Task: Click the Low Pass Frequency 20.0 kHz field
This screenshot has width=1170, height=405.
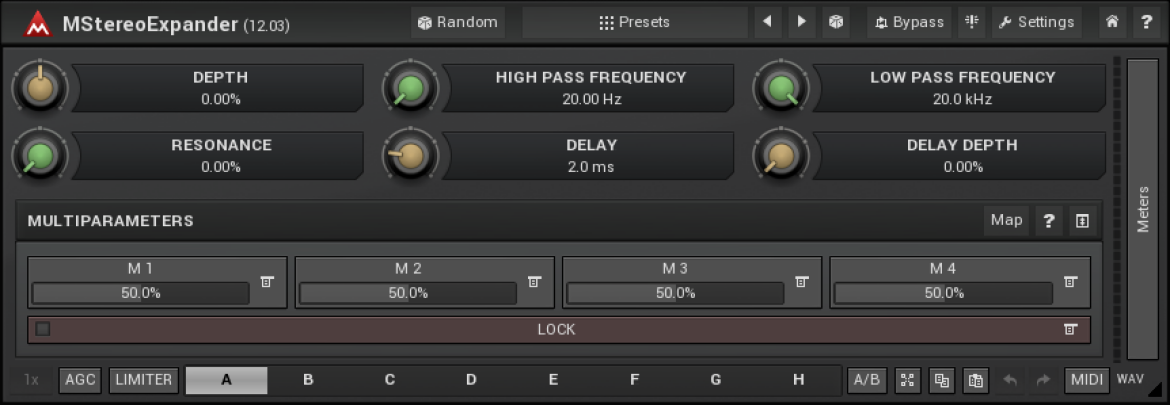Action: (x=962, y=99)
